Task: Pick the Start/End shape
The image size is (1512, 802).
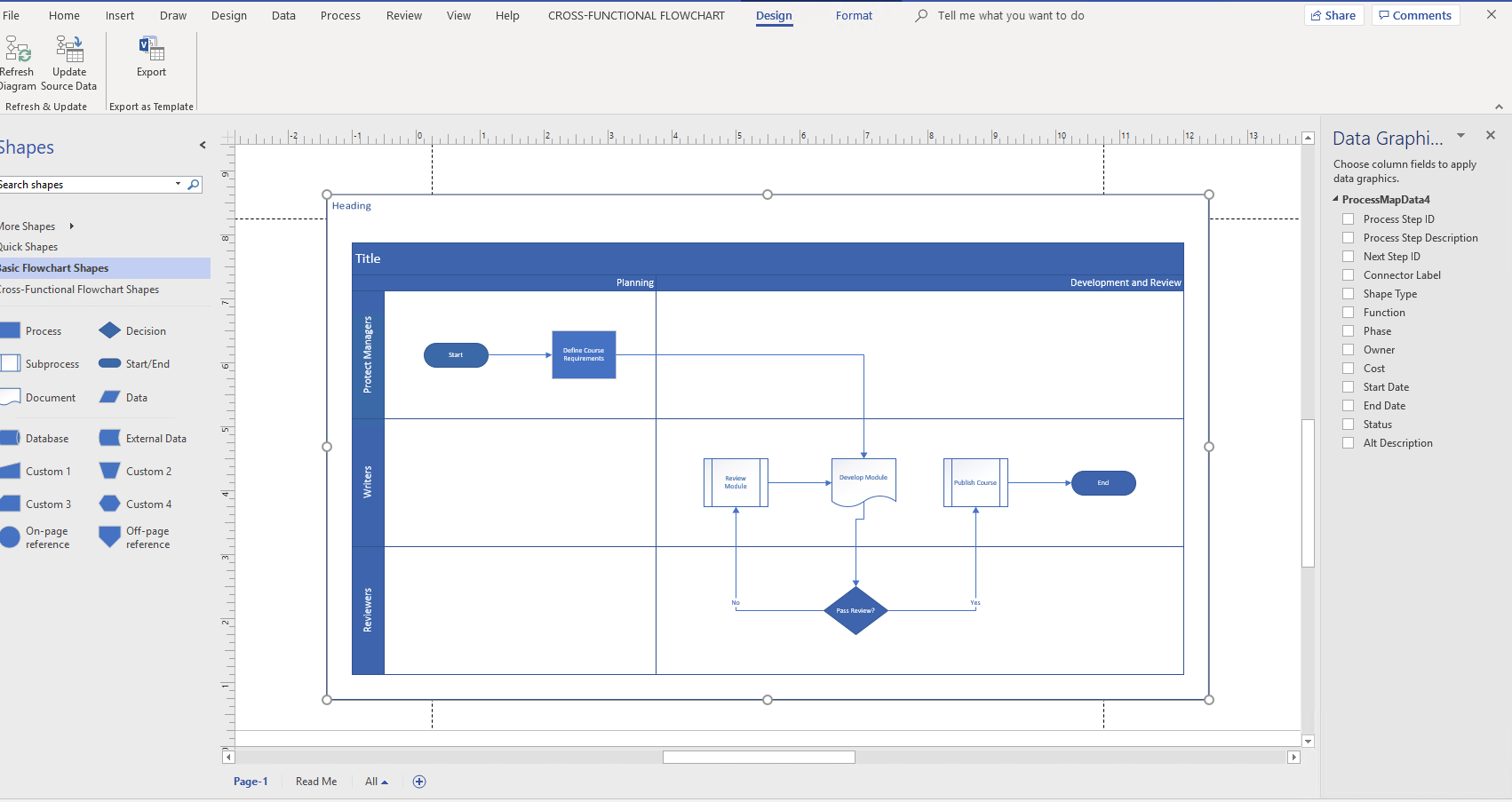Action: click(x=110, y=362)
